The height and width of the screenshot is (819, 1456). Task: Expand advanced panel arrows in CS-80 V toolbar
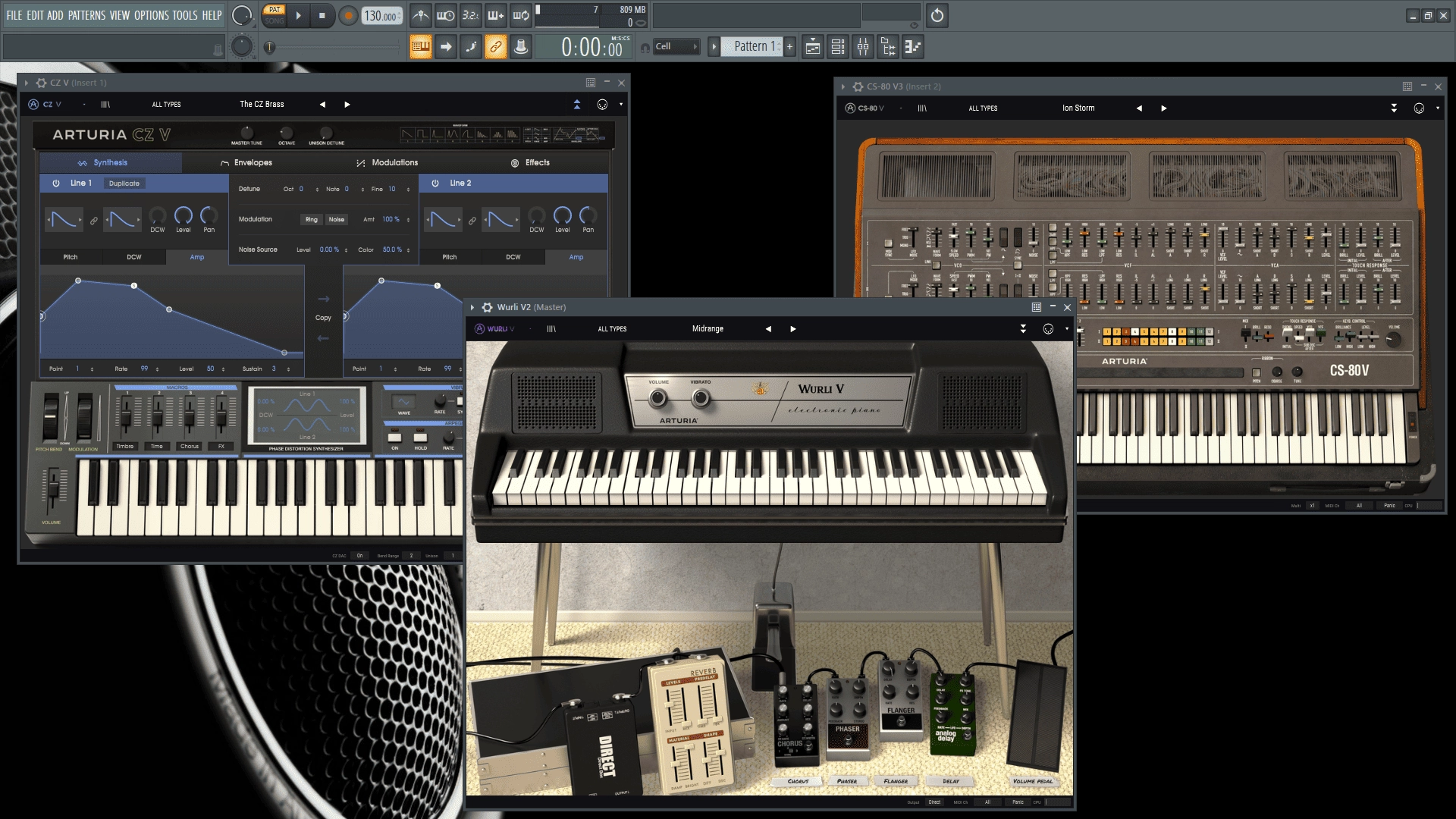click(1394, 108)
